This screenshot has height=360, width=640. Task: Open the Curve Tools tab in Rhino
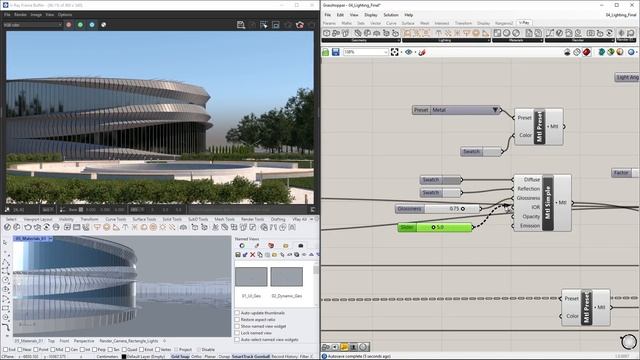click(116, 219)
